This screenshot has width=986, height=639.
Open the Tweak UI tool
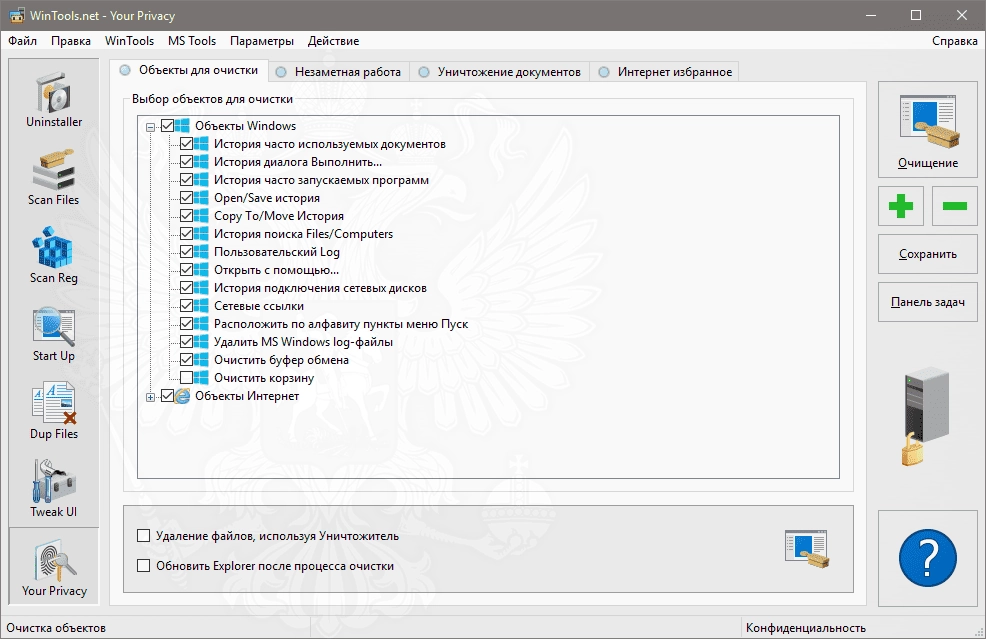click(x=53, y=489)
